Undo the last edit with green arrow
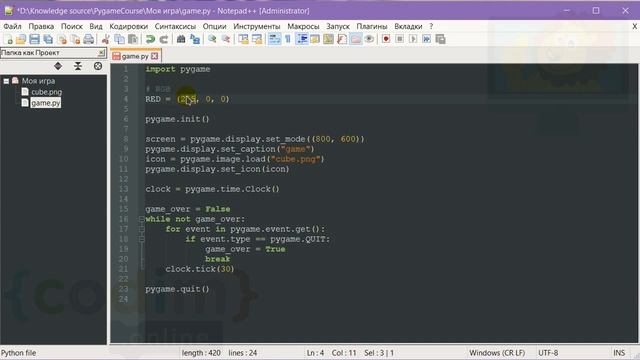 [x=150, y=39]
